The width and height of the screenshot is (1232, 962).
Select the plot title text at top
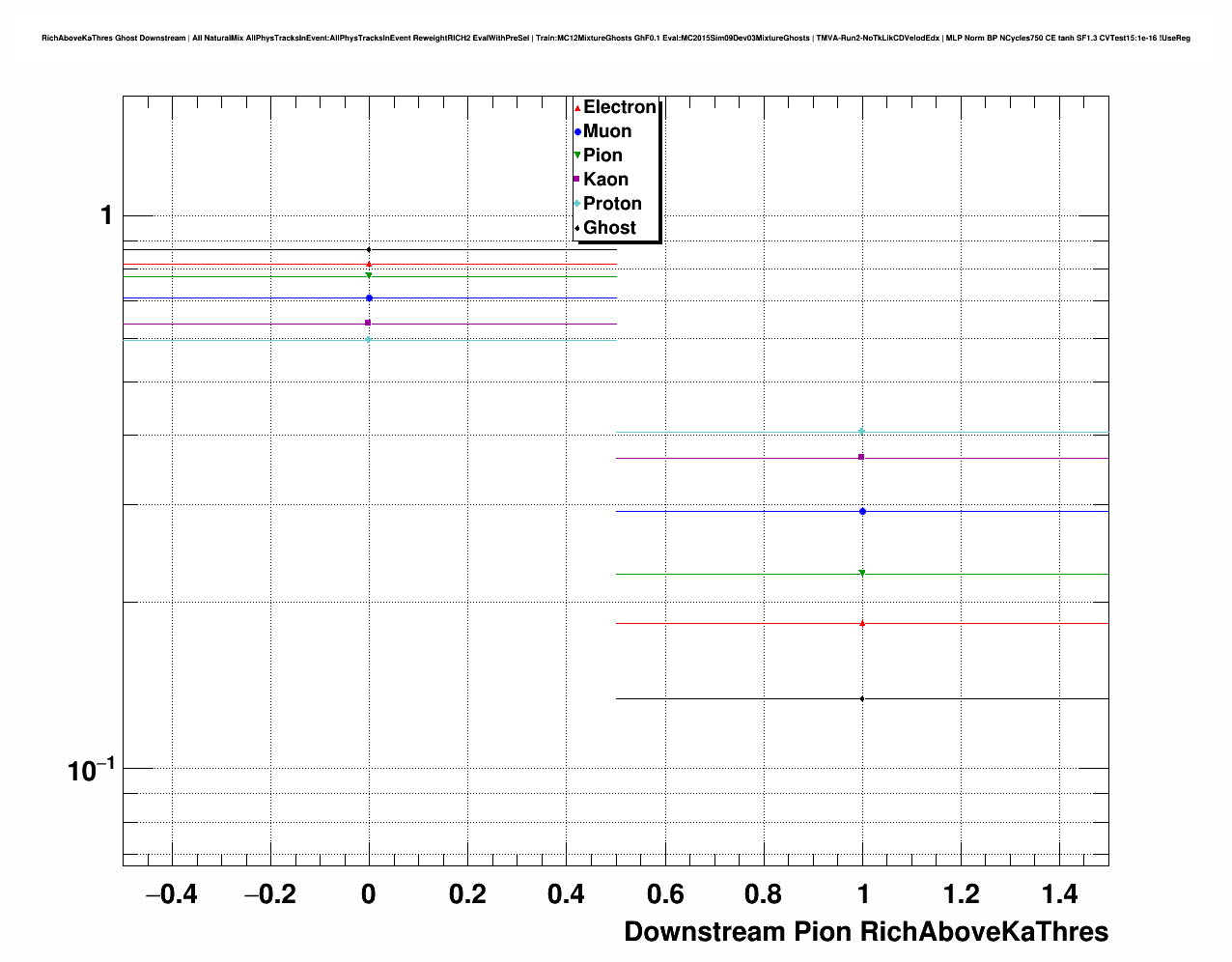[x=616, y=39]
